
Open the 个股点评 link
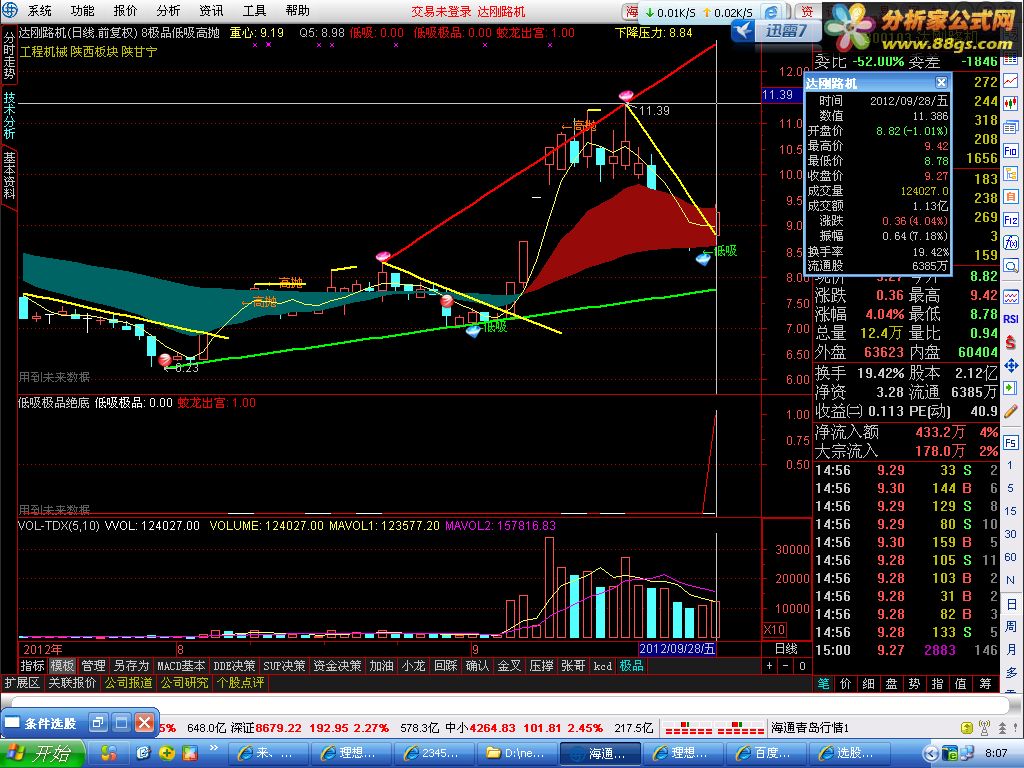240,682
